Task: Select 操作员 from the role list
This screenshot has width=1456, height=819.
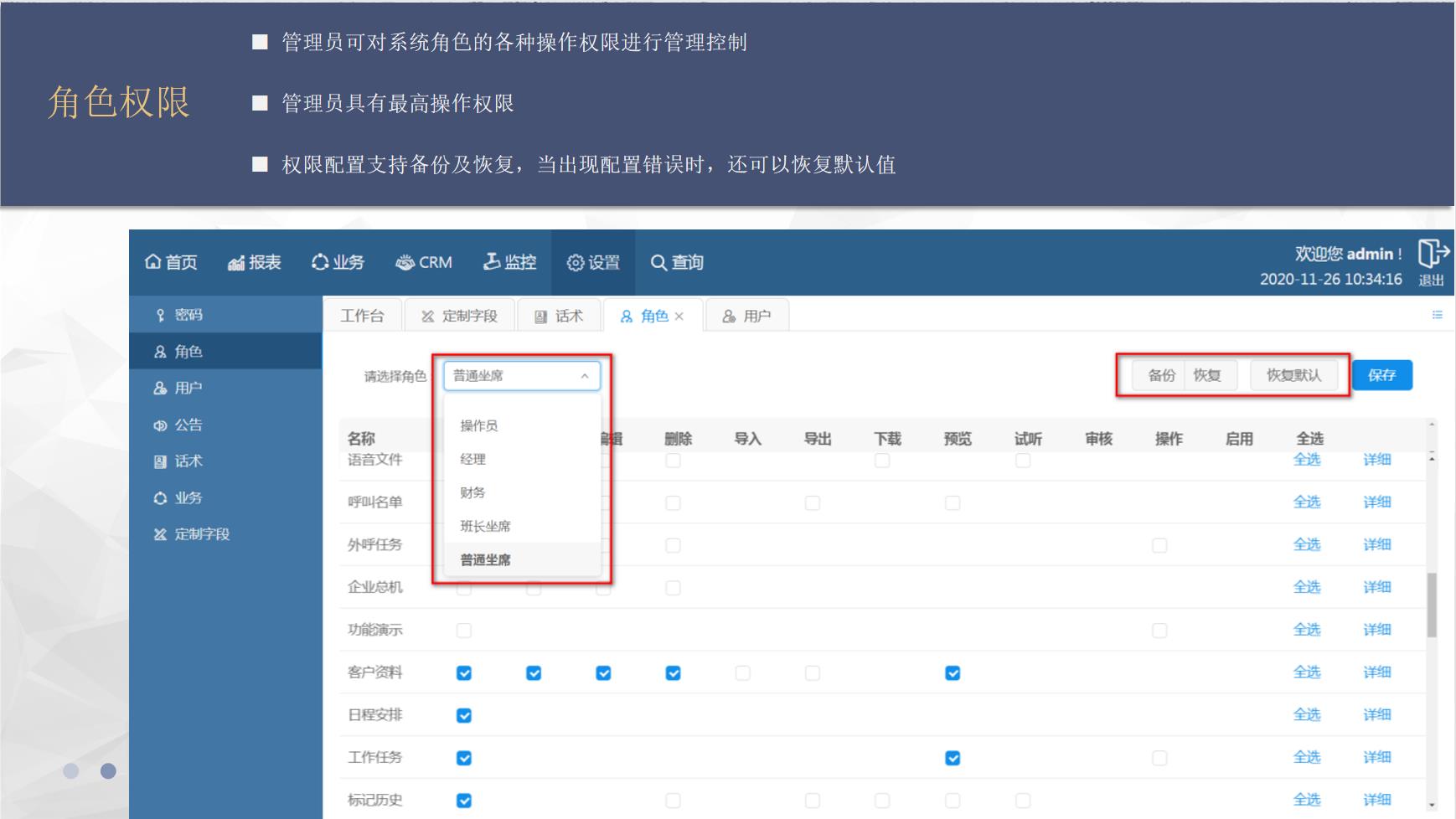Action: [x=522, y=425]
